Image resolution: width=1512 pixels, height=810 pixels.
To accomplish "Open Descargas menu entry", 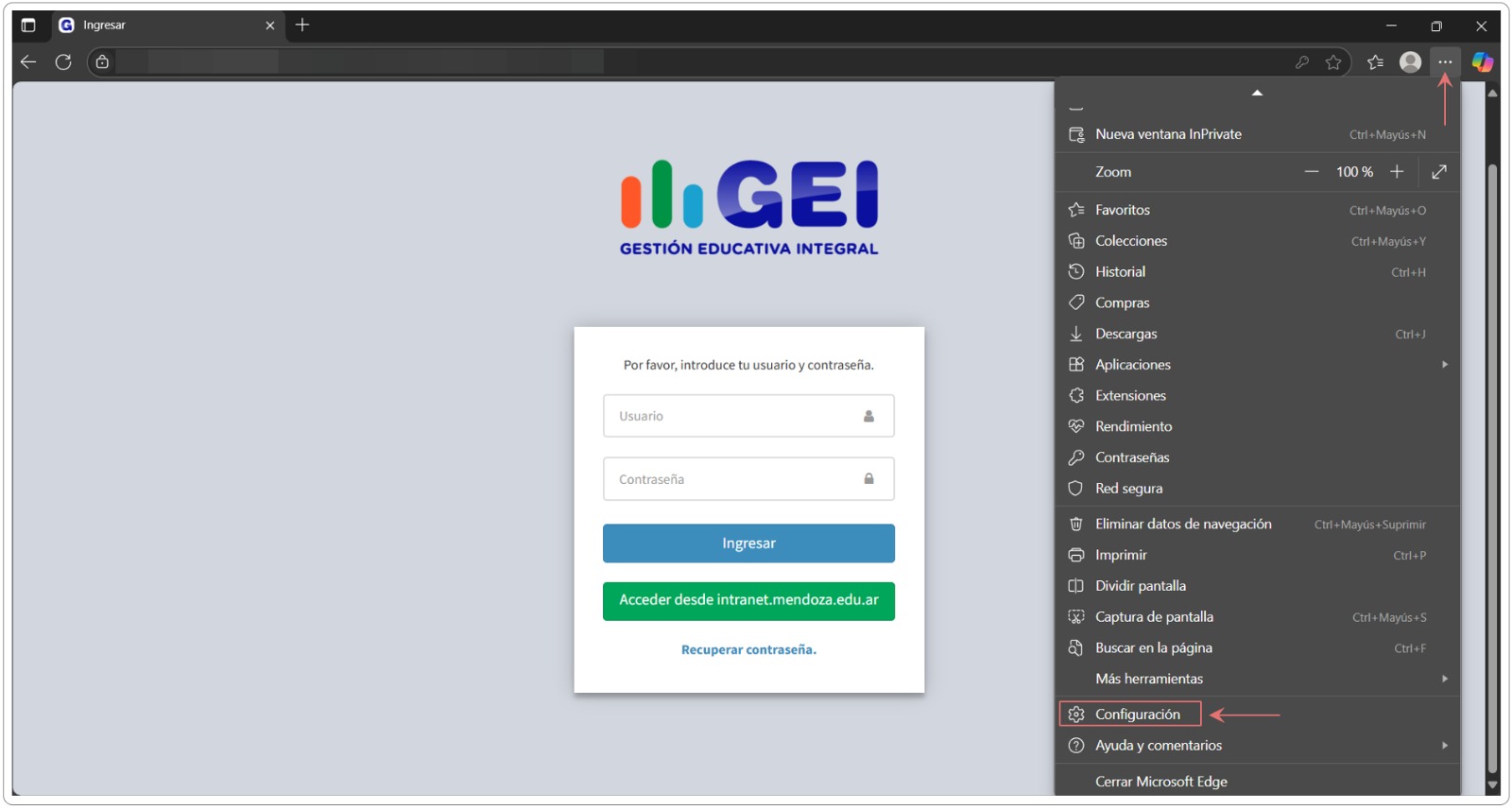I will click(x=1257, y=334).
